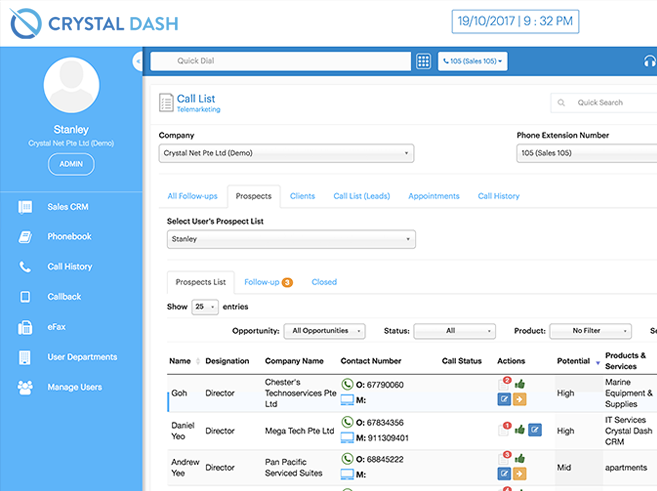Collapse the left sidebar with arrow toggle

tap(137, 62)
